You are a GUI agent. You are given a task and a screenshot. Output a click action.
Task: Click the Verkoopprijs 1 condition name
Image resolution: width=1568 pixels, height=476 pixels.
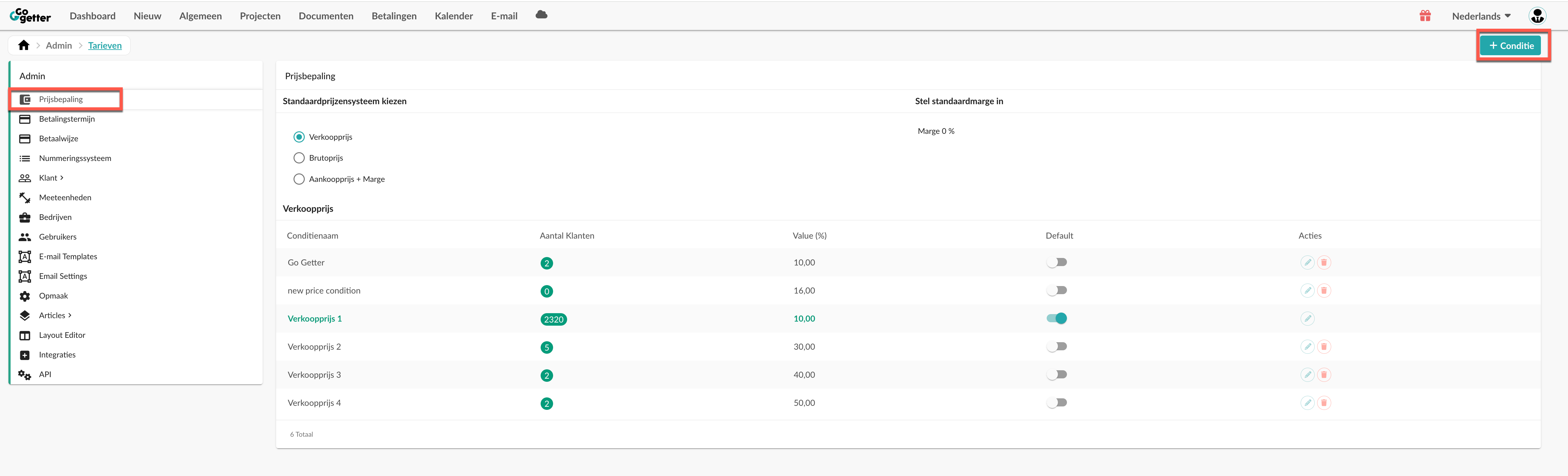(315, 319)
